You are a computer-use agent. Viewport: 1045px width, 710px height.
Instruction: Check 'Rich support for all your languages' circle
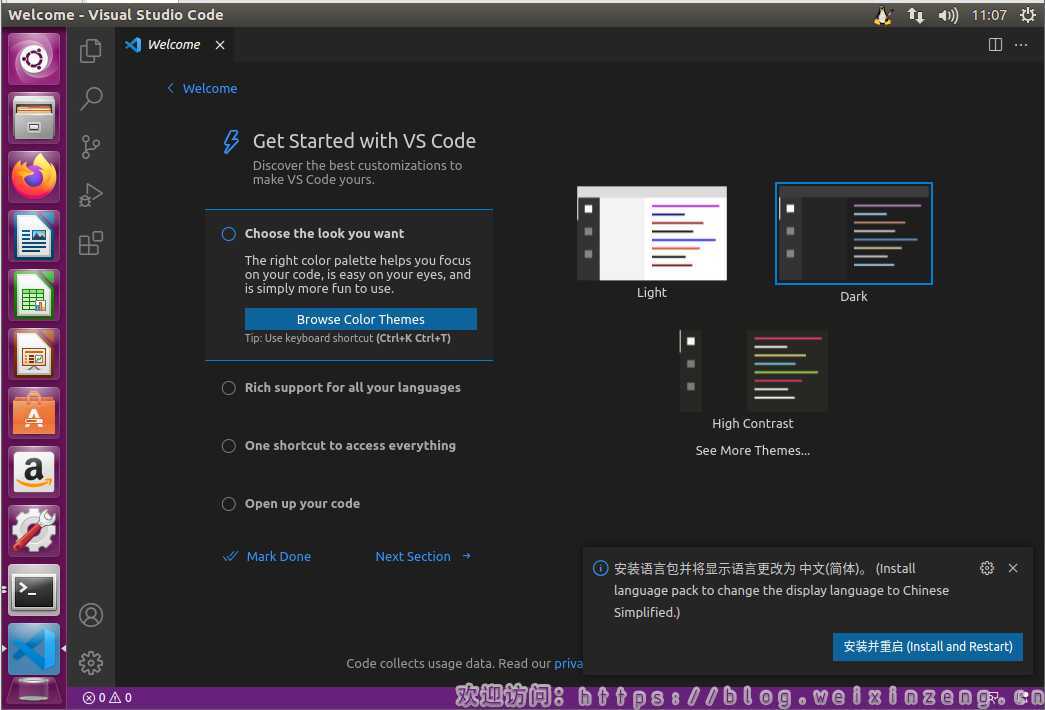click(229, 388)
